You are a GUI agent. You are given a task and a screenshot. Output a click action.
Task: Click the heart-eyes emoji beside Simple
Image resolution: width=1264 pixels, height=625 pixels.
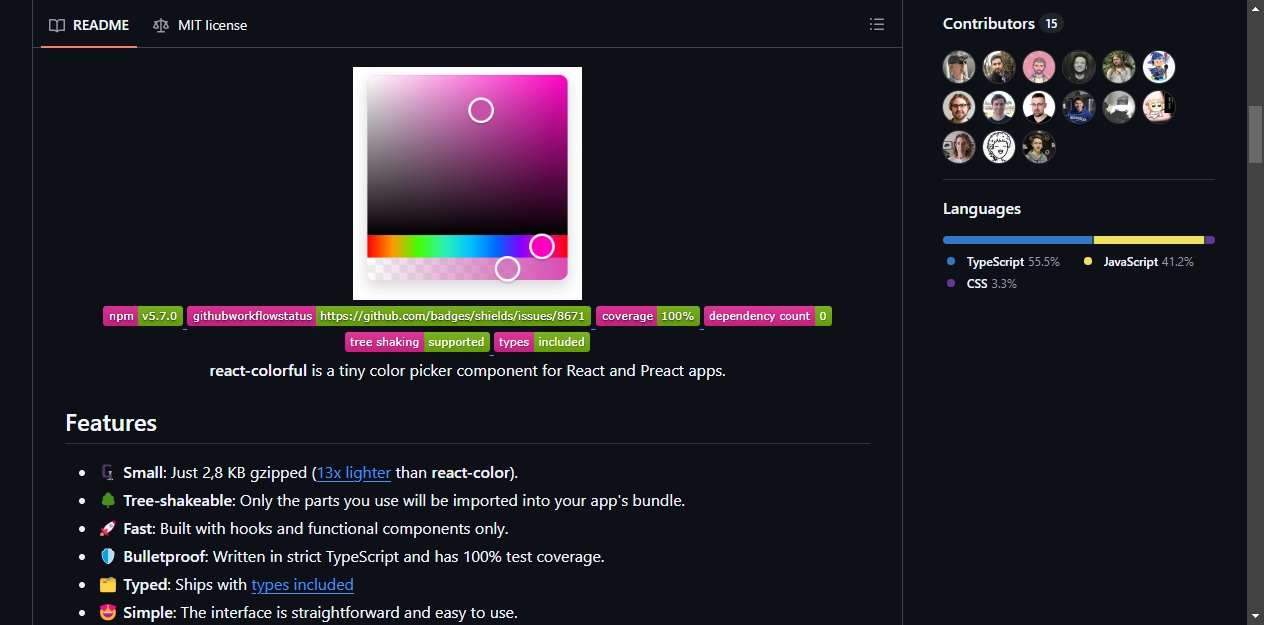(x=108, y=612)
